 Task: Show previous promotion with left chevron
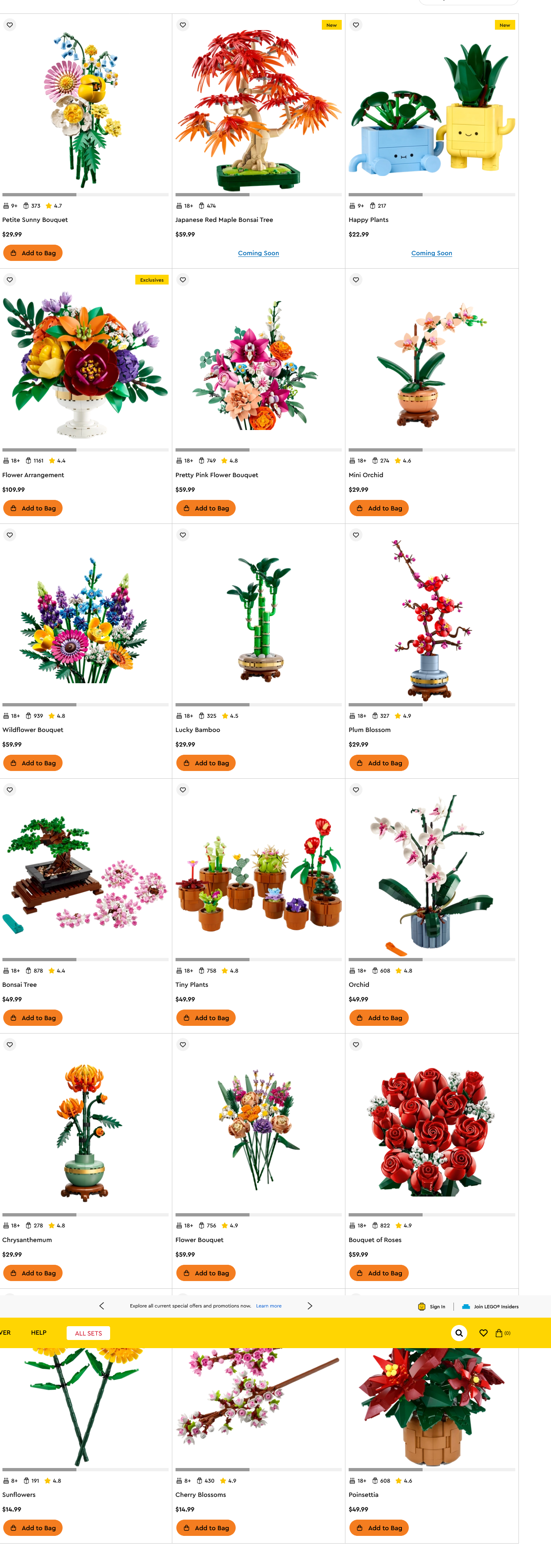pos(102,1306)
